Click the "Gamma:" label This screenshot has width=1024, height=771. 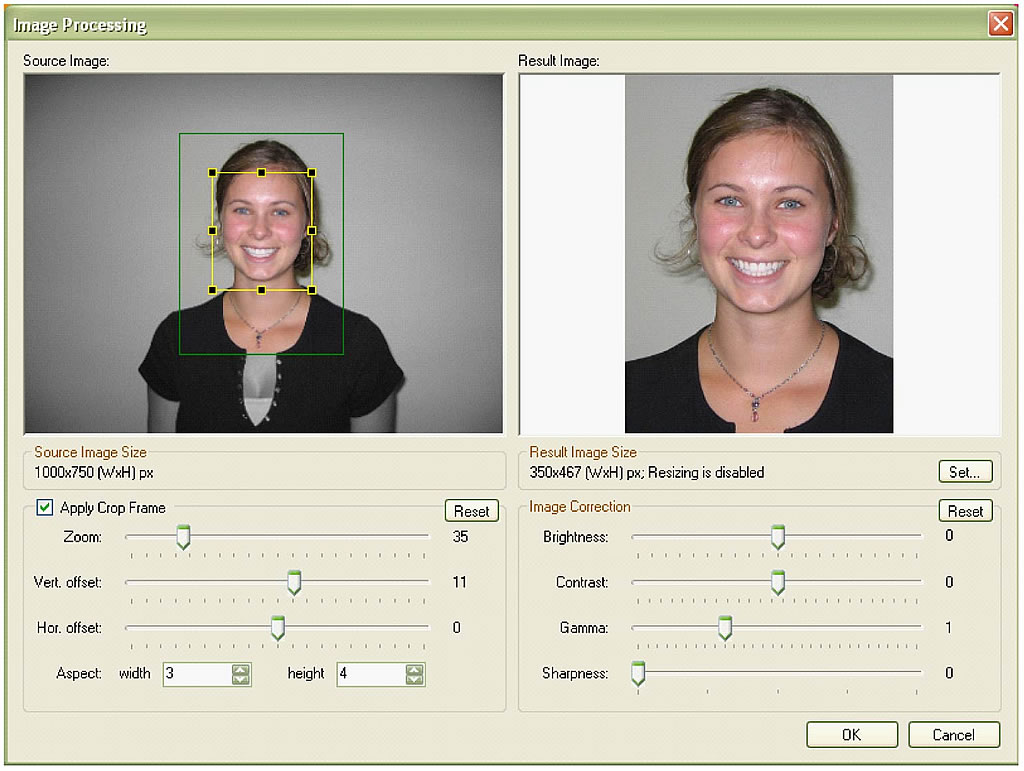tap(584, 627)
